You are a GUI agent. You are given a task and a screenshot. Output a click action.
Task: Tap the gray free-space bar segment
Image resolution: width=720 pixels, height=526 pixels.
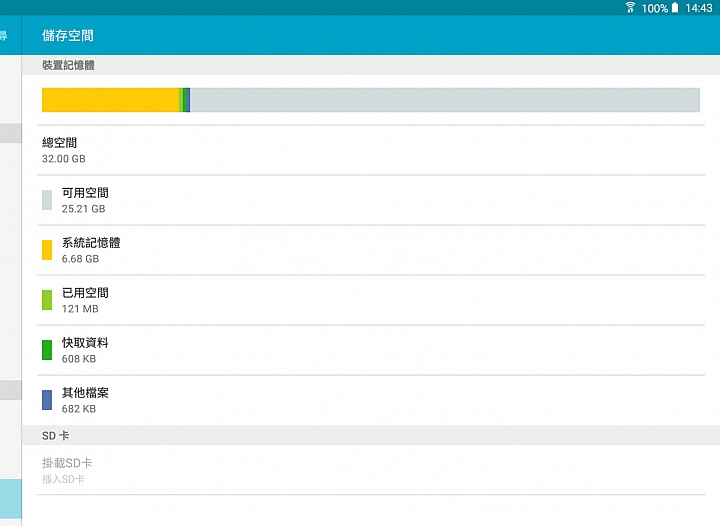tap(445, 100)
